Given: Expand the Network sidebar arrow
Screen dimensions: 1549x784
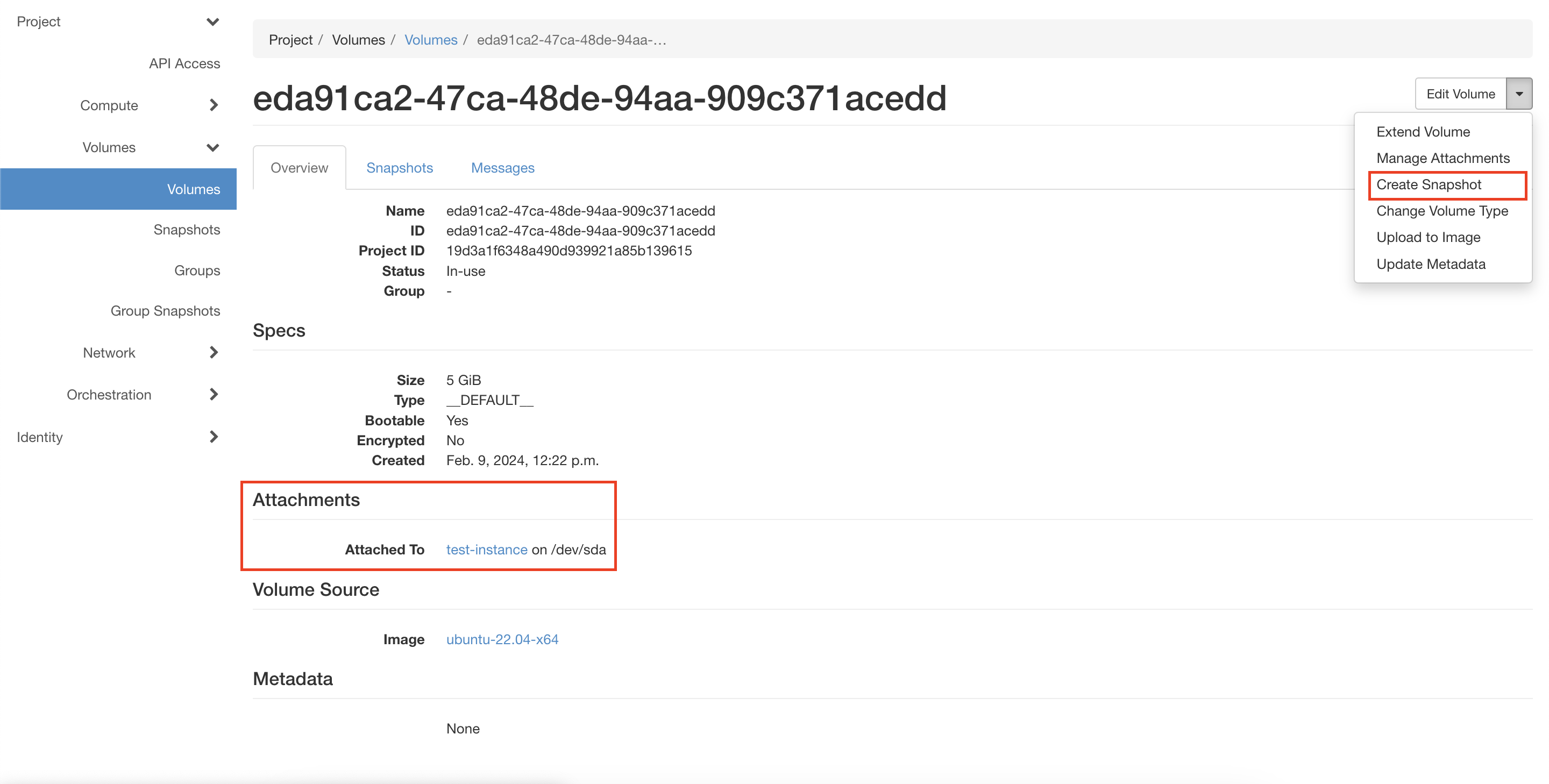Looking at the screenshot, I should pyautogui.click(x=214, y=352).
